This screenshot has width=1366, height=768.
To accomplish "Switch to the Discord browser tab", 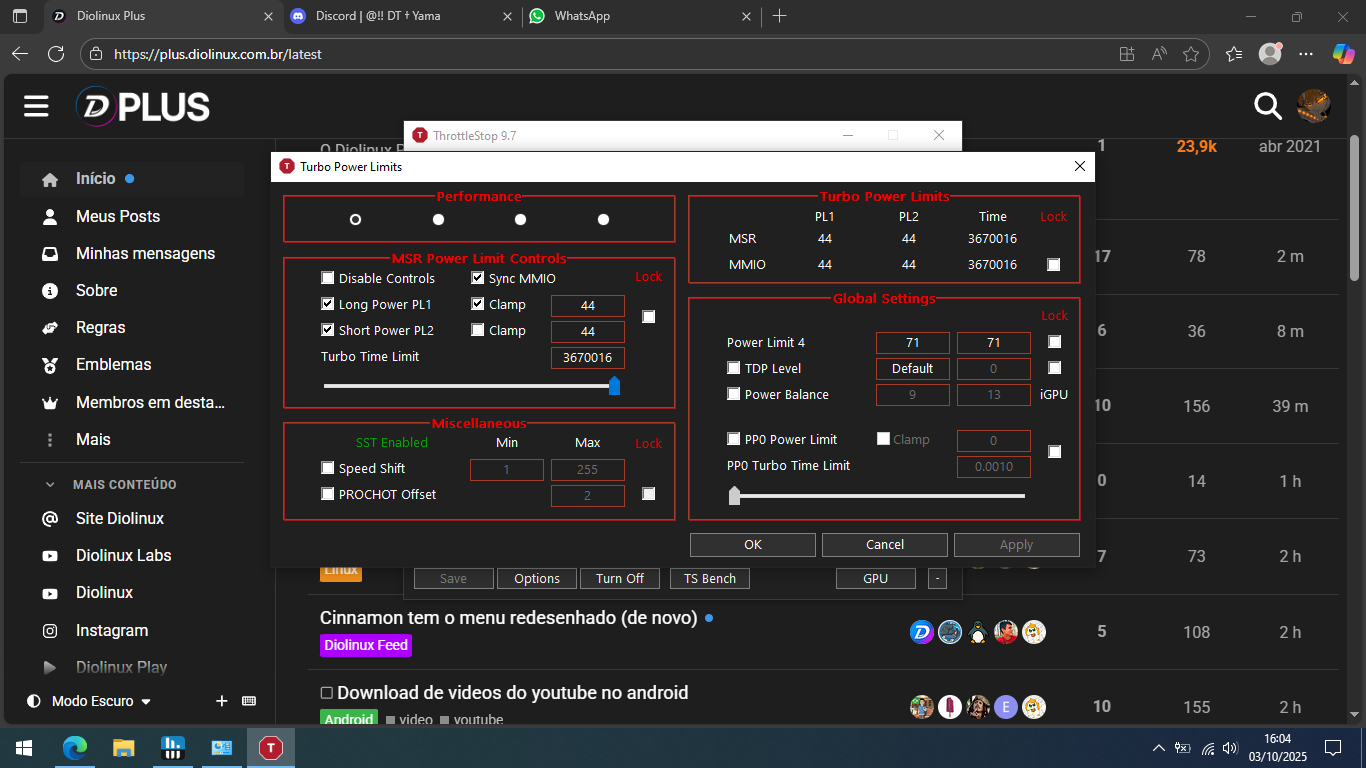I will coord(378,16).
